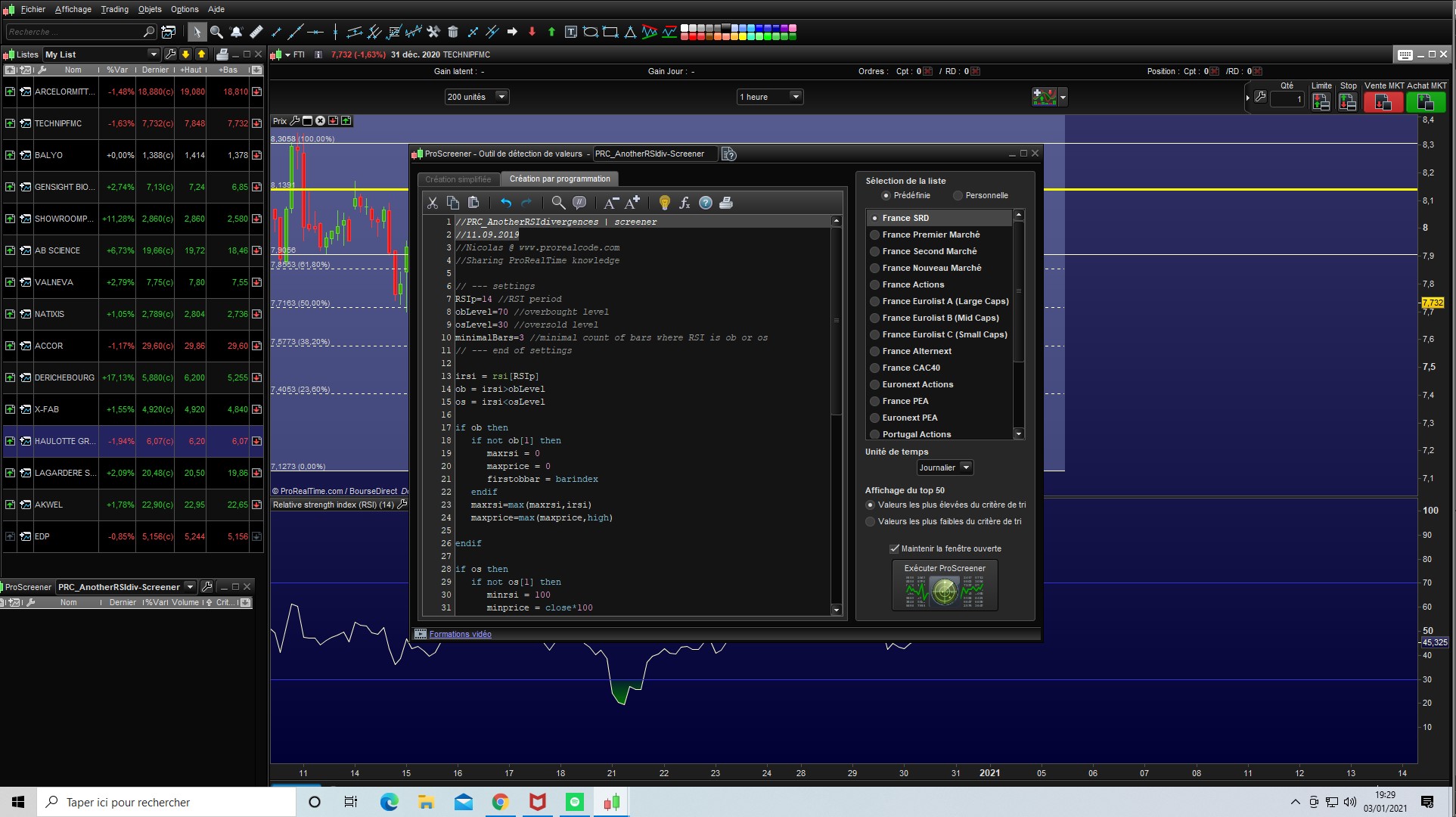This screenshot has height=817, width=1456.
Task: Select the trash delete objects tool
Action: coord(453,32)
